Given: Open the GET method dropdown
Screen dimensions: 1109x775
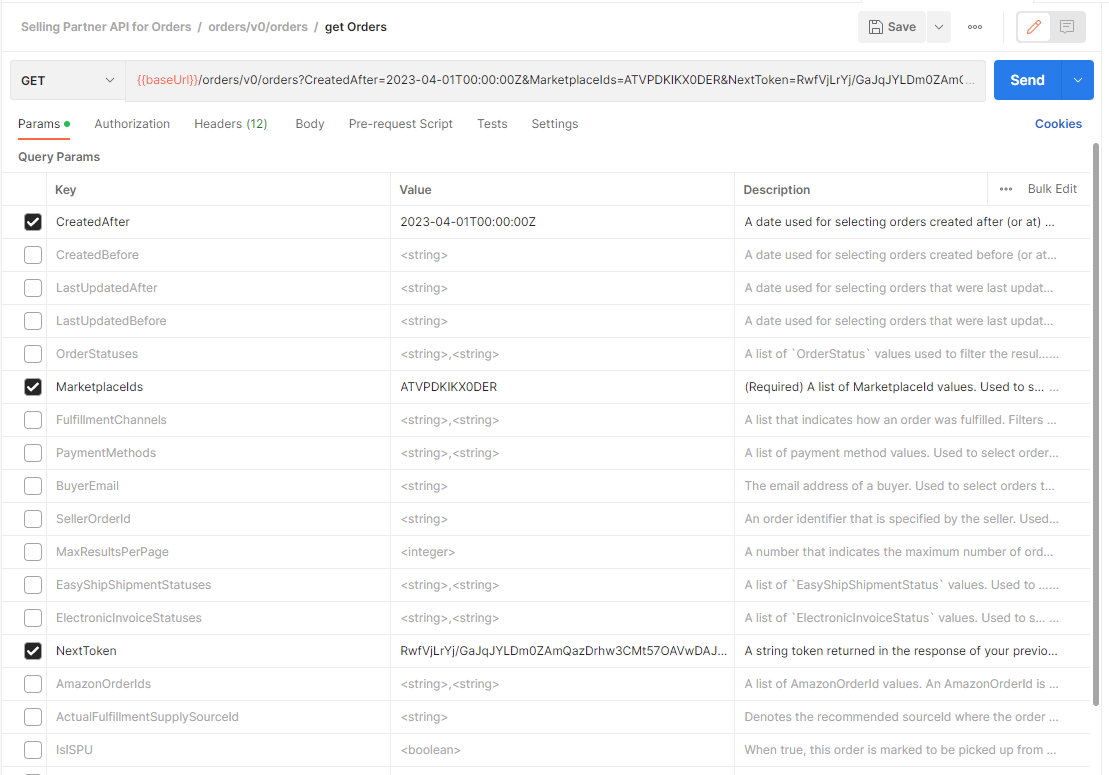Looking at the screenshot, I should [x=66, y=79].
